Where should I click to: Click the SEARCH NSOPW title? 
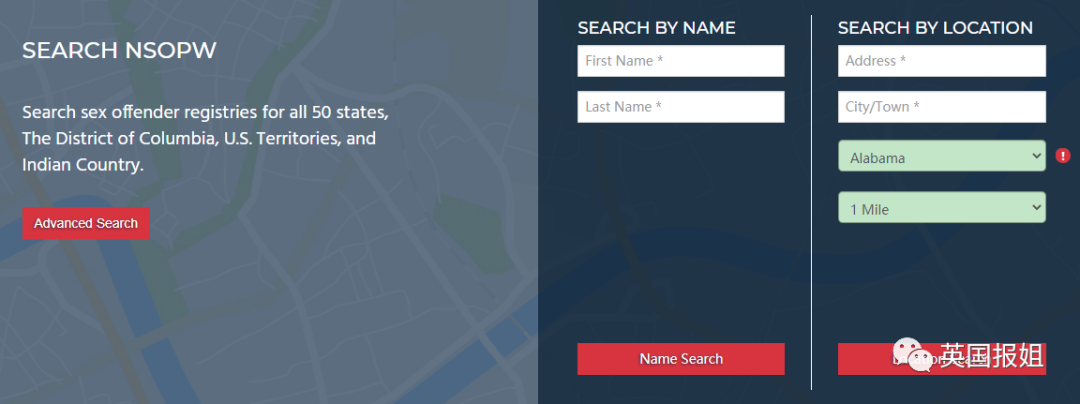point(119,50)
